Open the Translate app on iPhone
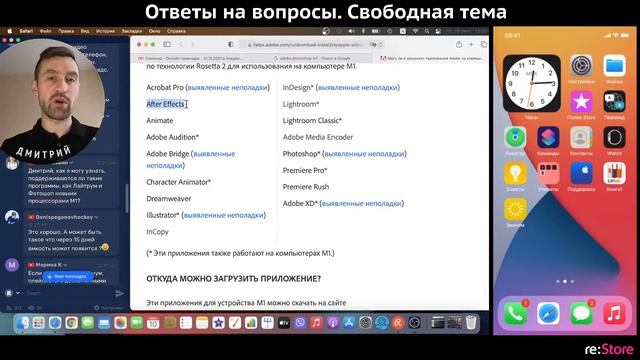Viewport: 640px width, 360px height. click(614, 102)
